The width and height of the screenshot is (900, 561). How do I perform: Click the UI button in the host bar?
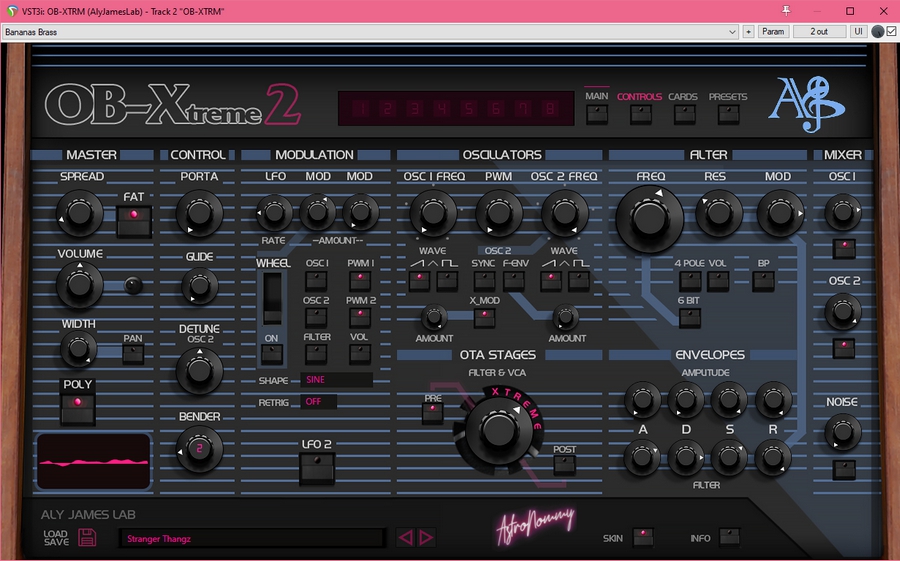click(x=858, y=31)
